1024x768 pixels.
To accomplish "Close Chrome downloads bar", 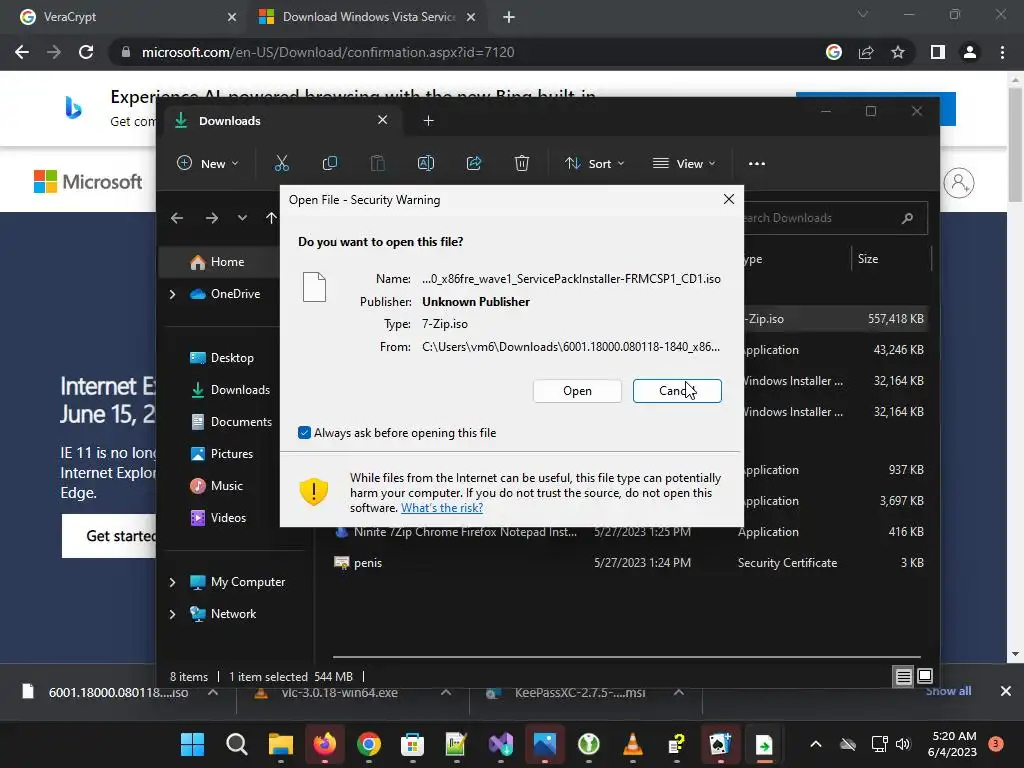I will tap(1006, 691).
